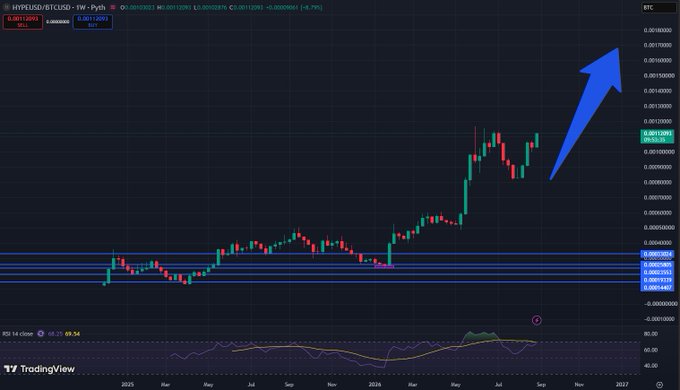
Task: Click the RSI 14 close indicator legend
Action: tap(18, 334)
